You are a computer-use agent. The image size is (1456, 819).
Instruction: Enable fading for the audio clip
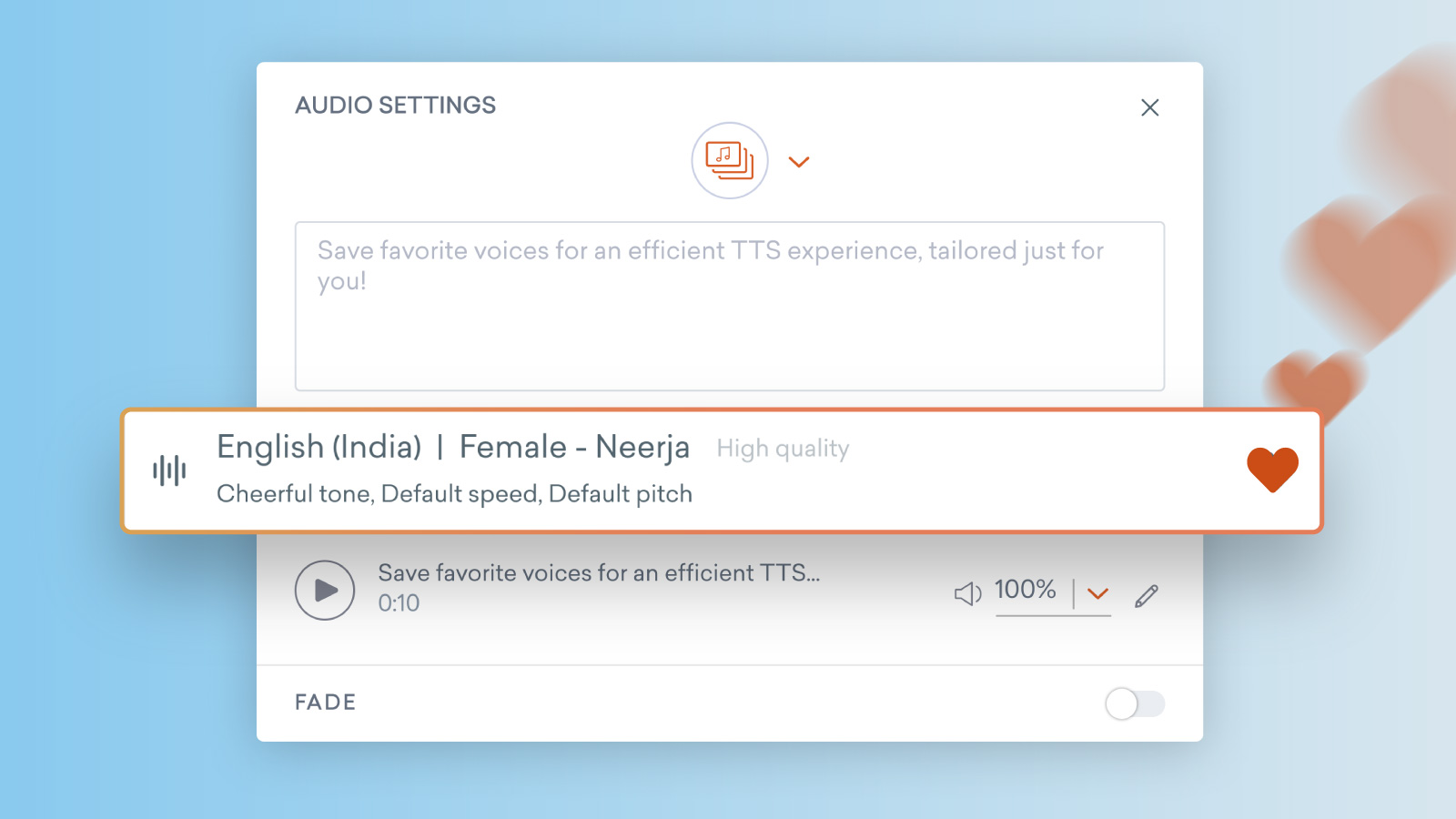pos(1134,703)
